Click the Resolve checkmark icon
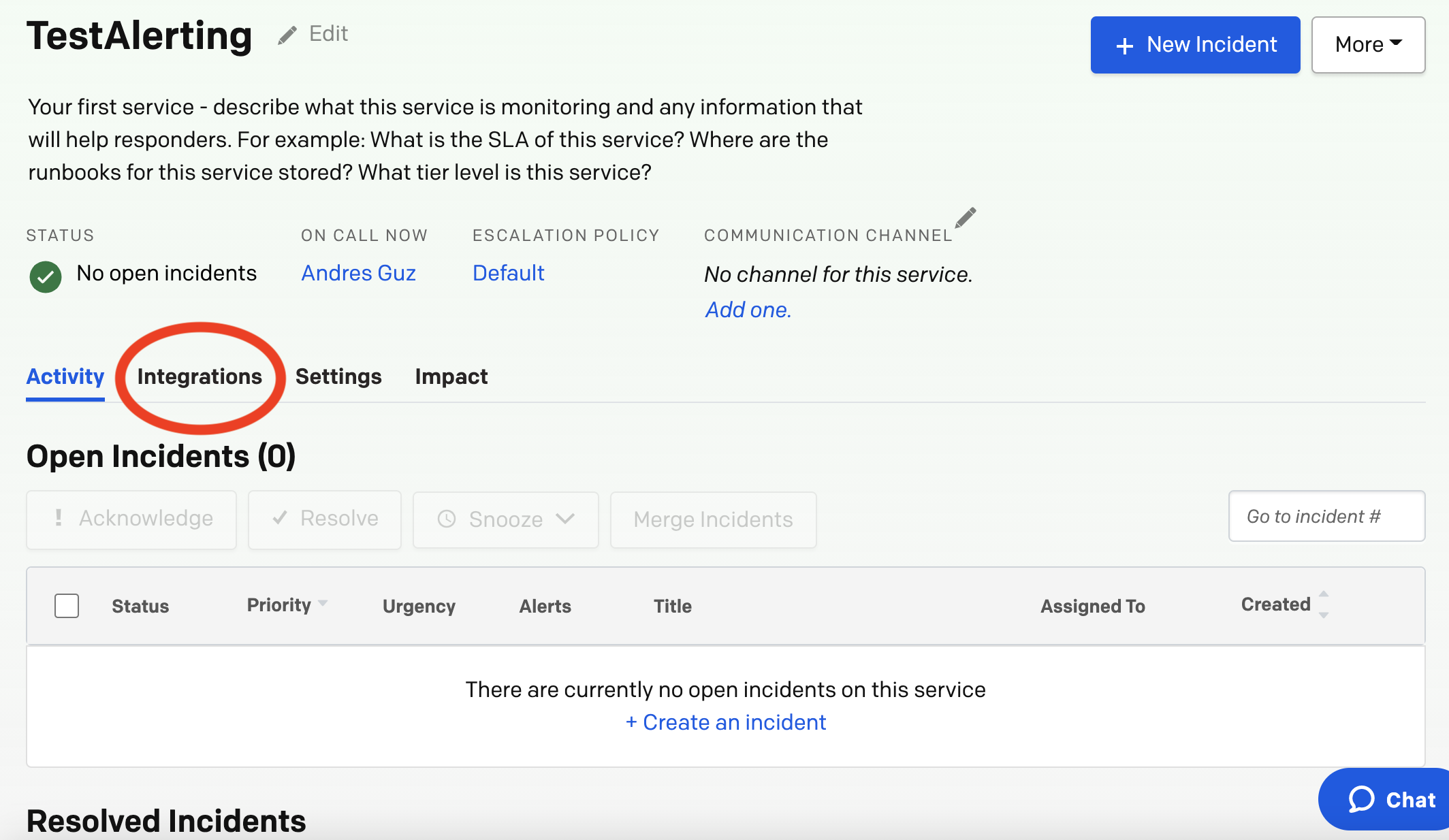The width and height of the screenshot is (1449, 840). 279,518
